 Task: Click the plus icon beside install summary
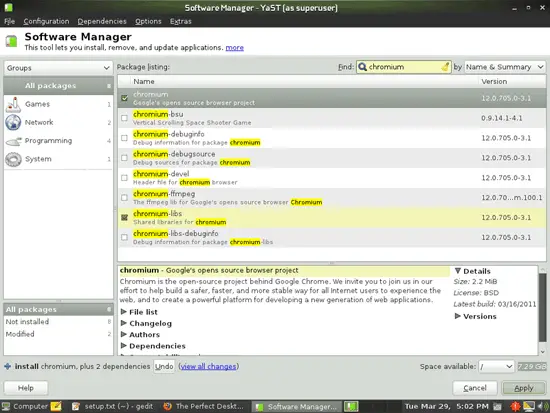tap(7, 366)
